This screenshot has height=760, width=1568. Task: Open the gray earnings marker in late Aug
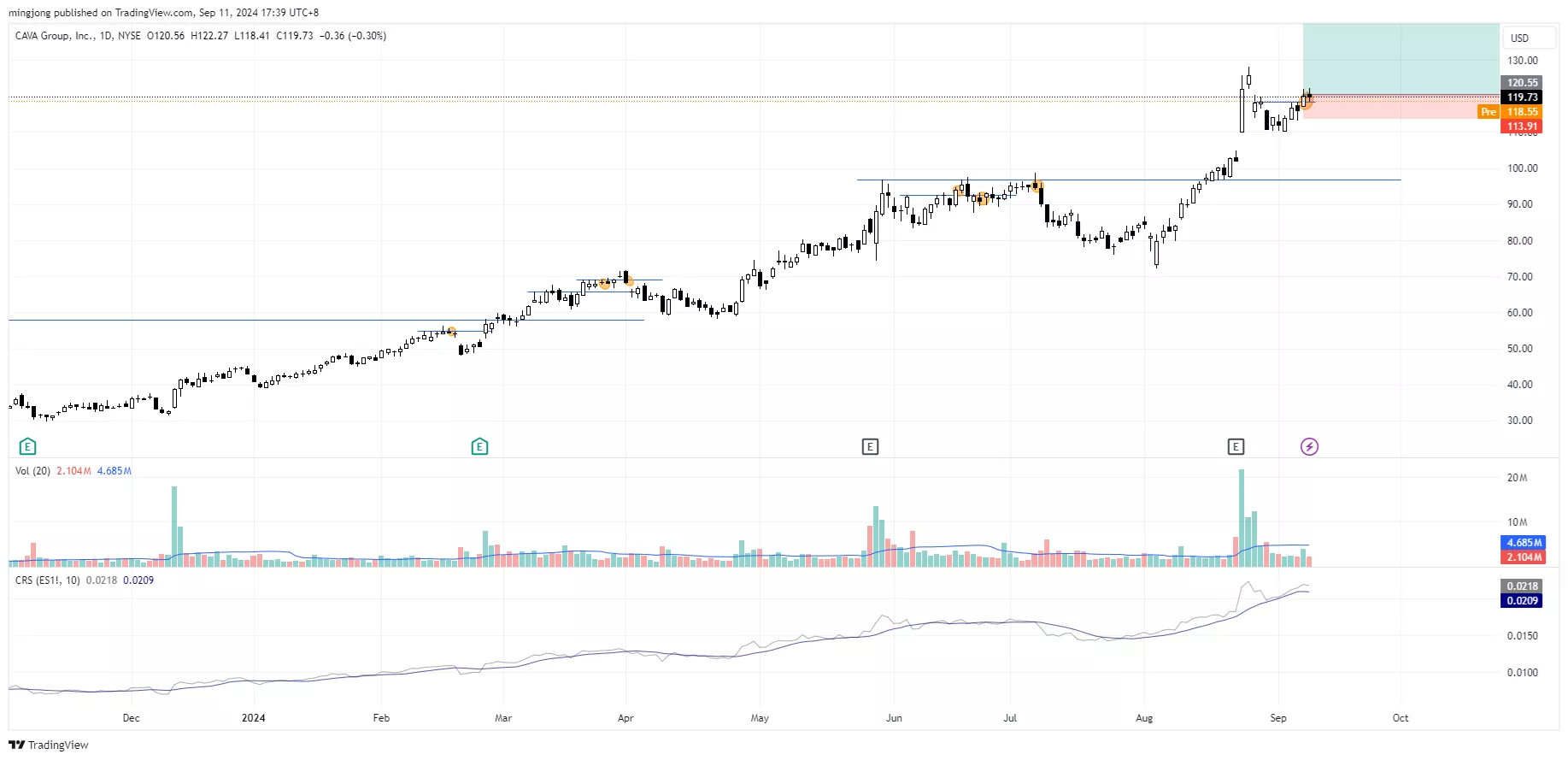(1236, 446)
